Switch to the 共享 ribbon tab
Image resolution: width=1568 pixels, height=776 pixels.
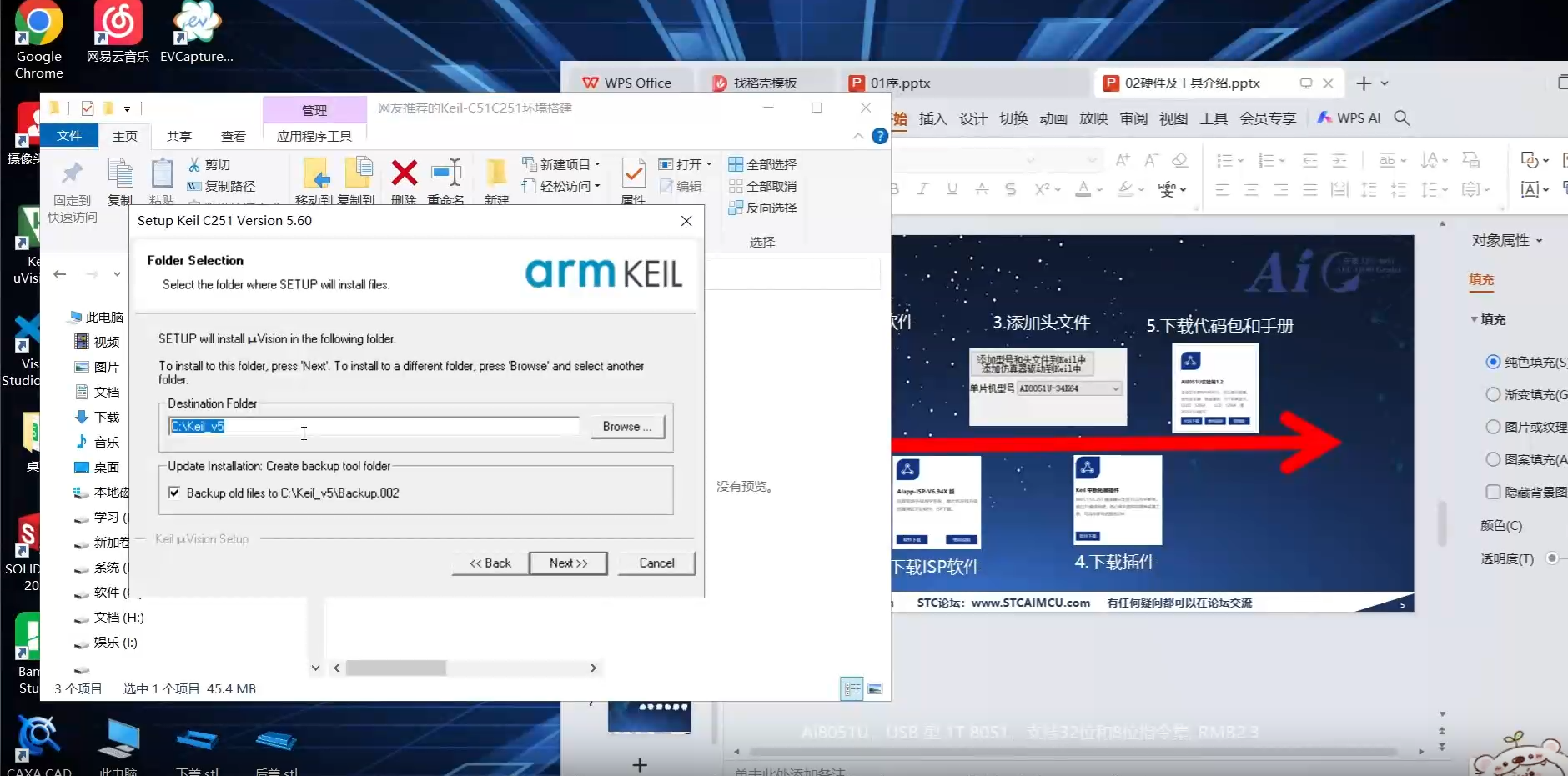click(x=179, y=136)
